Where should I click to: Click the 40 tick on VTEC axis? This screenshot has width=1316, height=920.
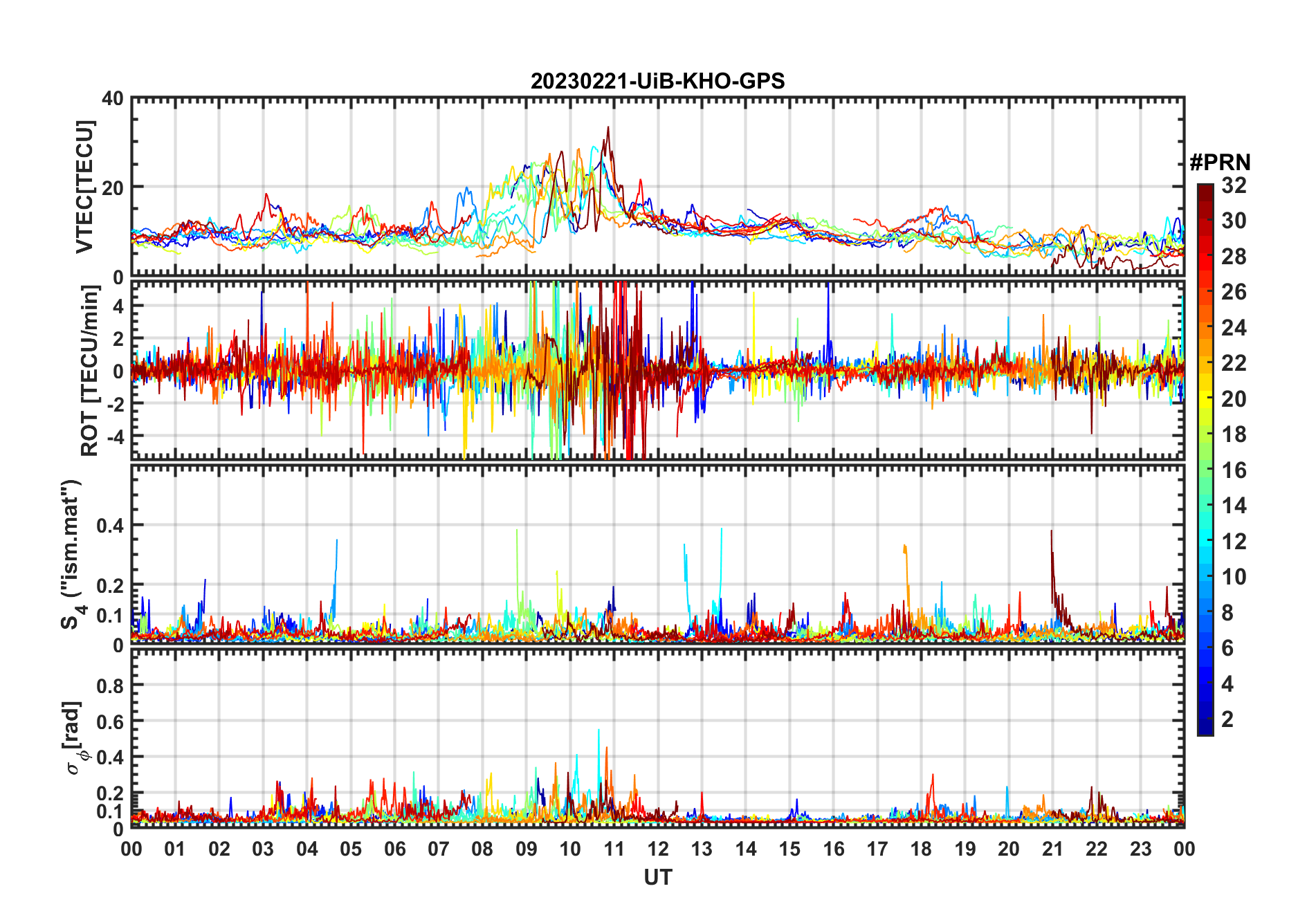113,99
